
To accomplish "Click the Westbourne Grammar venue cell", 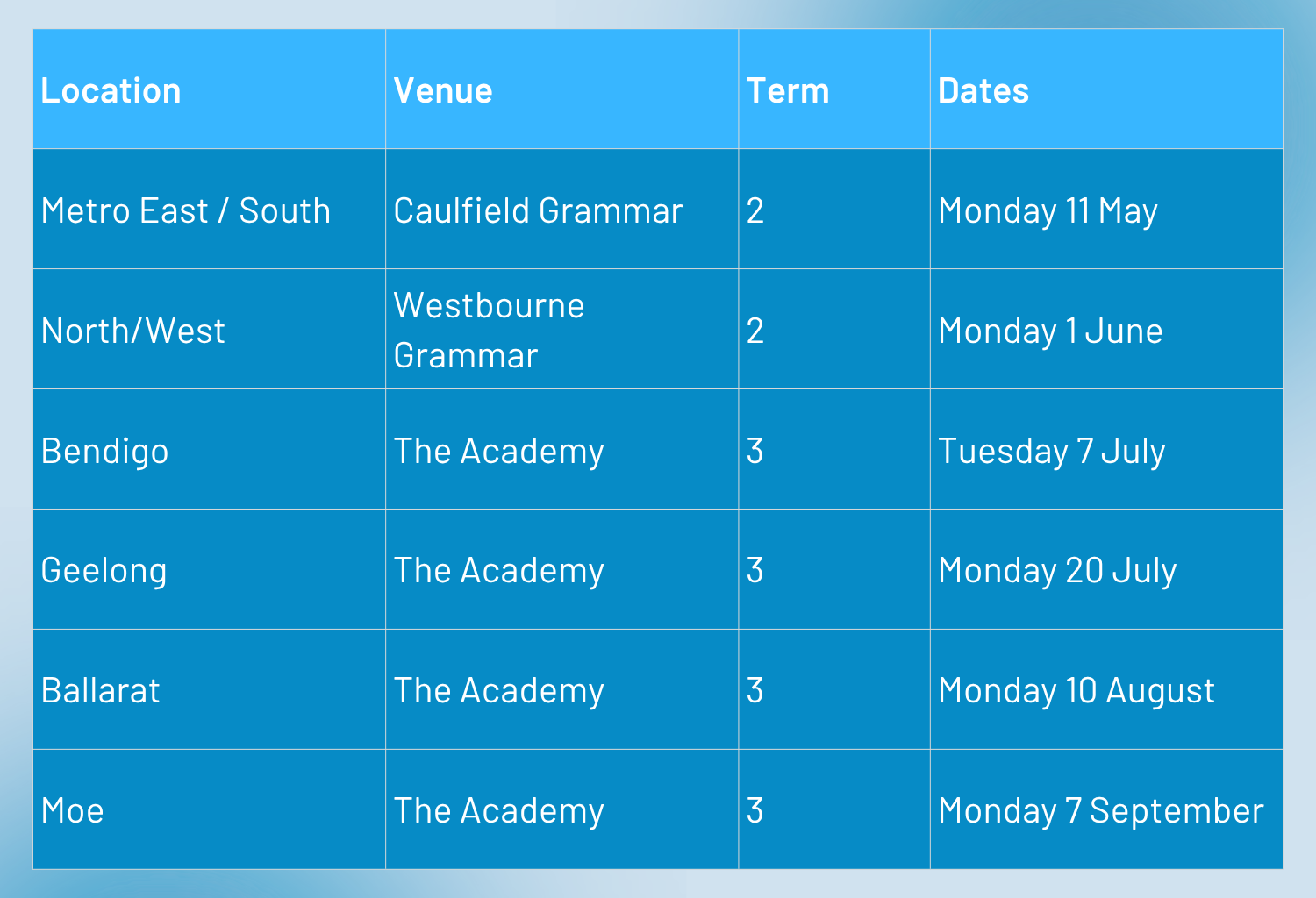I will 489,331.
